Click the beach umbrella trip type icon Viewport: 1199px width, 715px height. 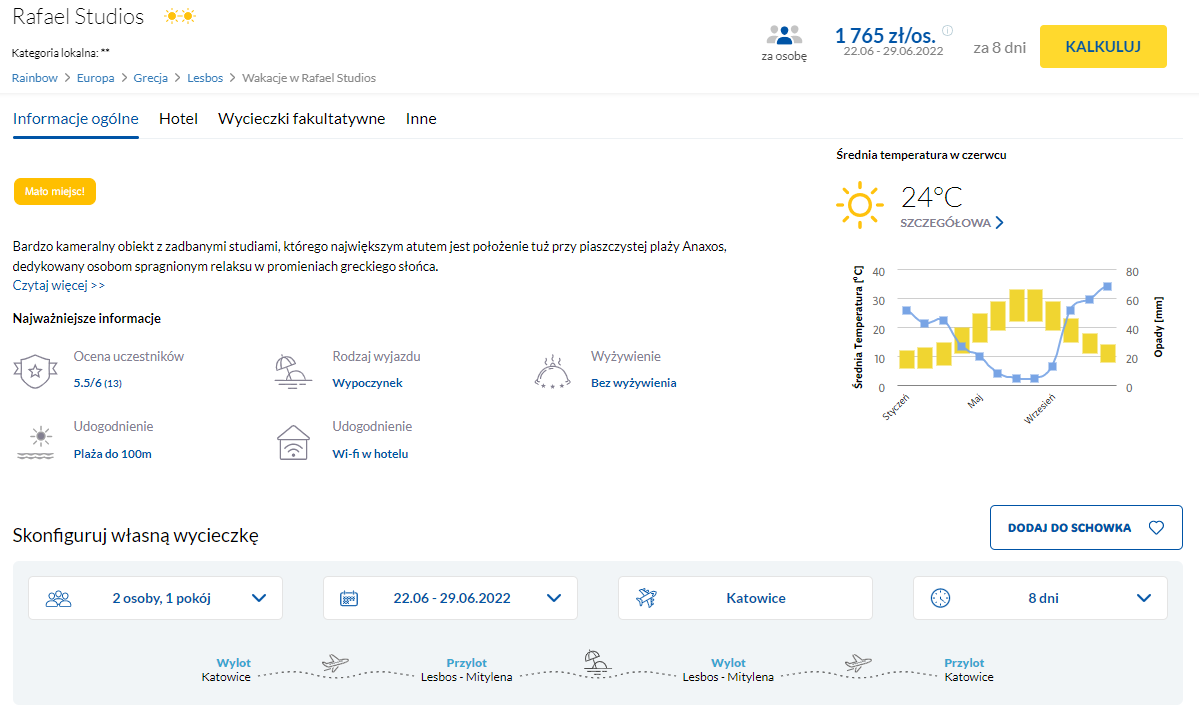pyautogui.click(x=293, y=371)
